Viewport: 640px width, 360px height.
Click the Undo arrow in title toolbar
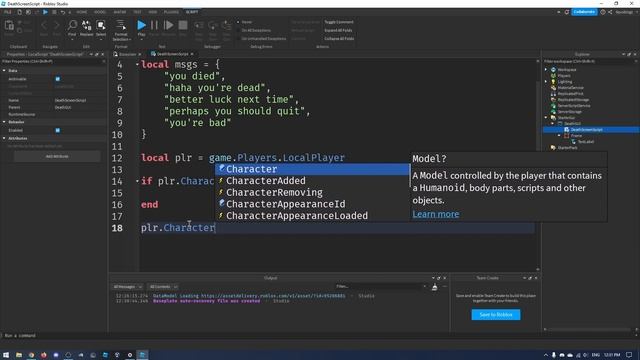63,12
